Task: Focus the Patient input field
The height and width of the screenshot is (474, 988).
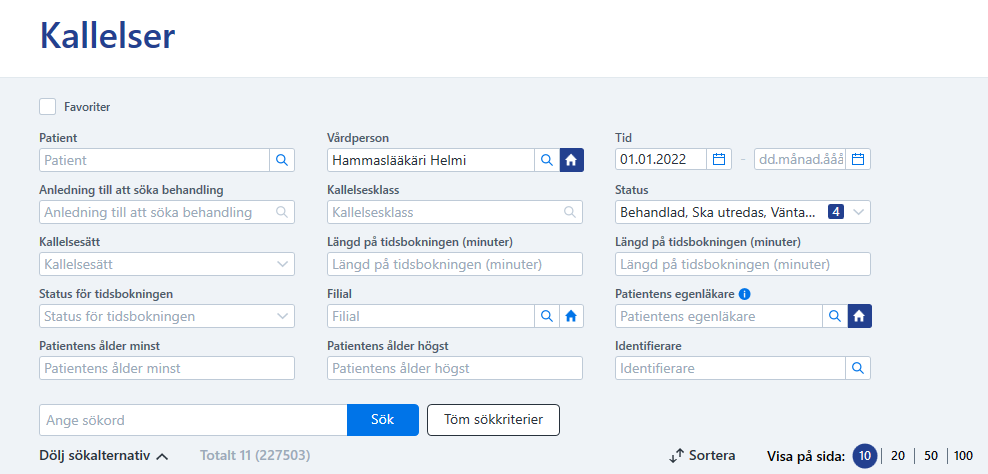Action: (154, 160)
